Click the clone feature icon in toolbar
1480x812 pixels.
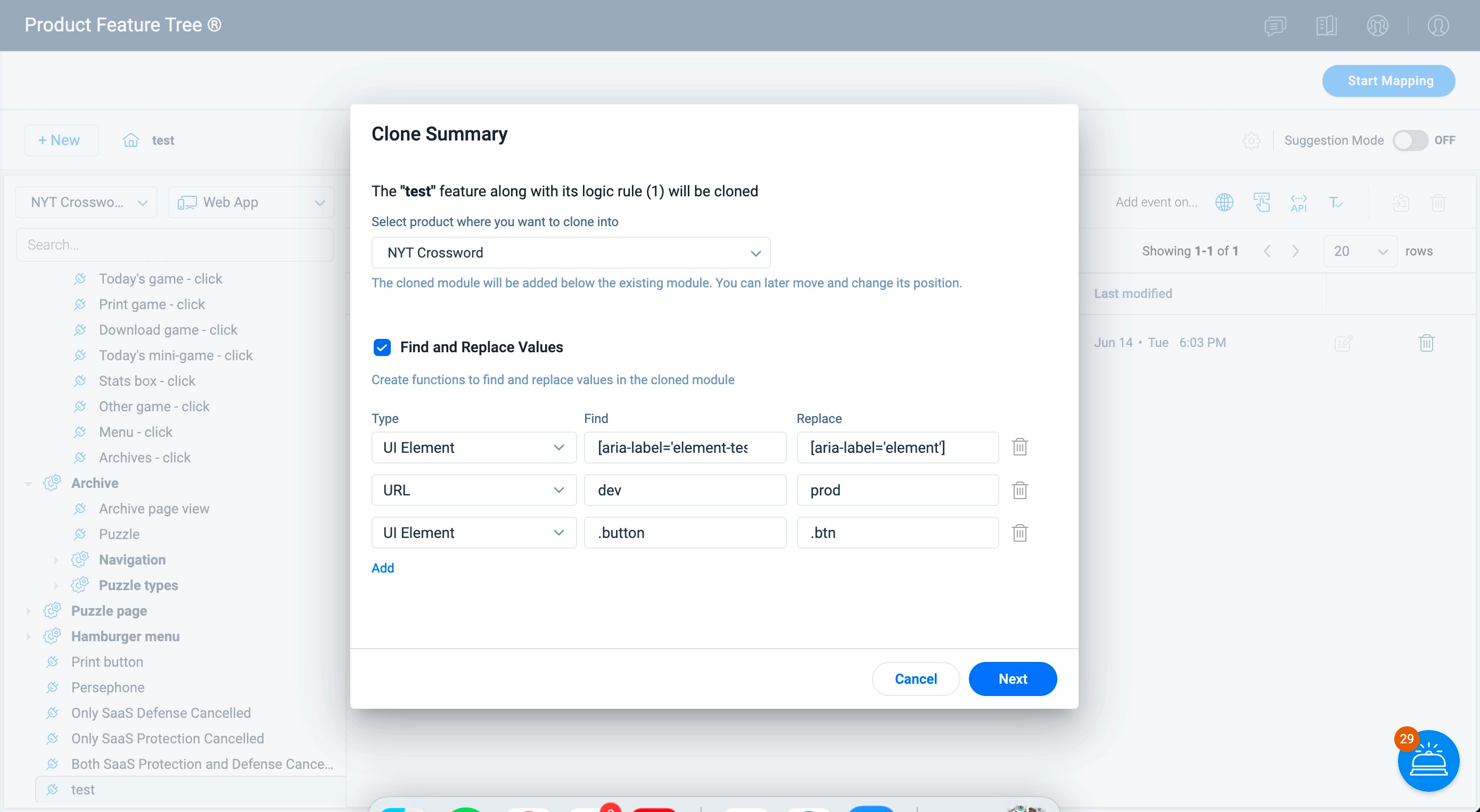tap(1401, 202)
